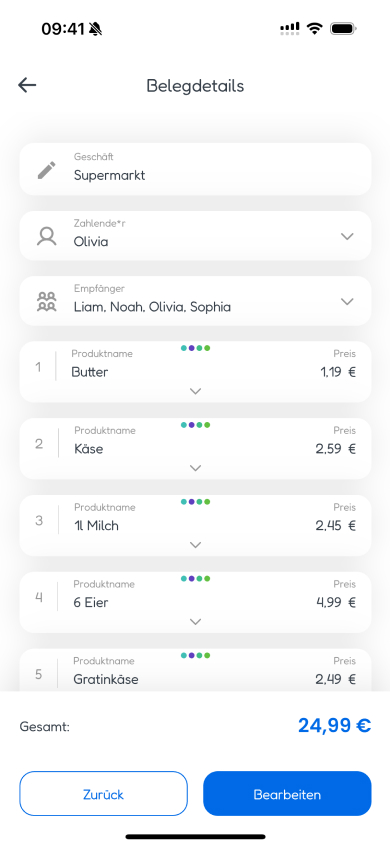Image resolution: width=390 pixels, height=844 pixels.
Task: Tap the battery icon in status bar
Action: (344, 29)
